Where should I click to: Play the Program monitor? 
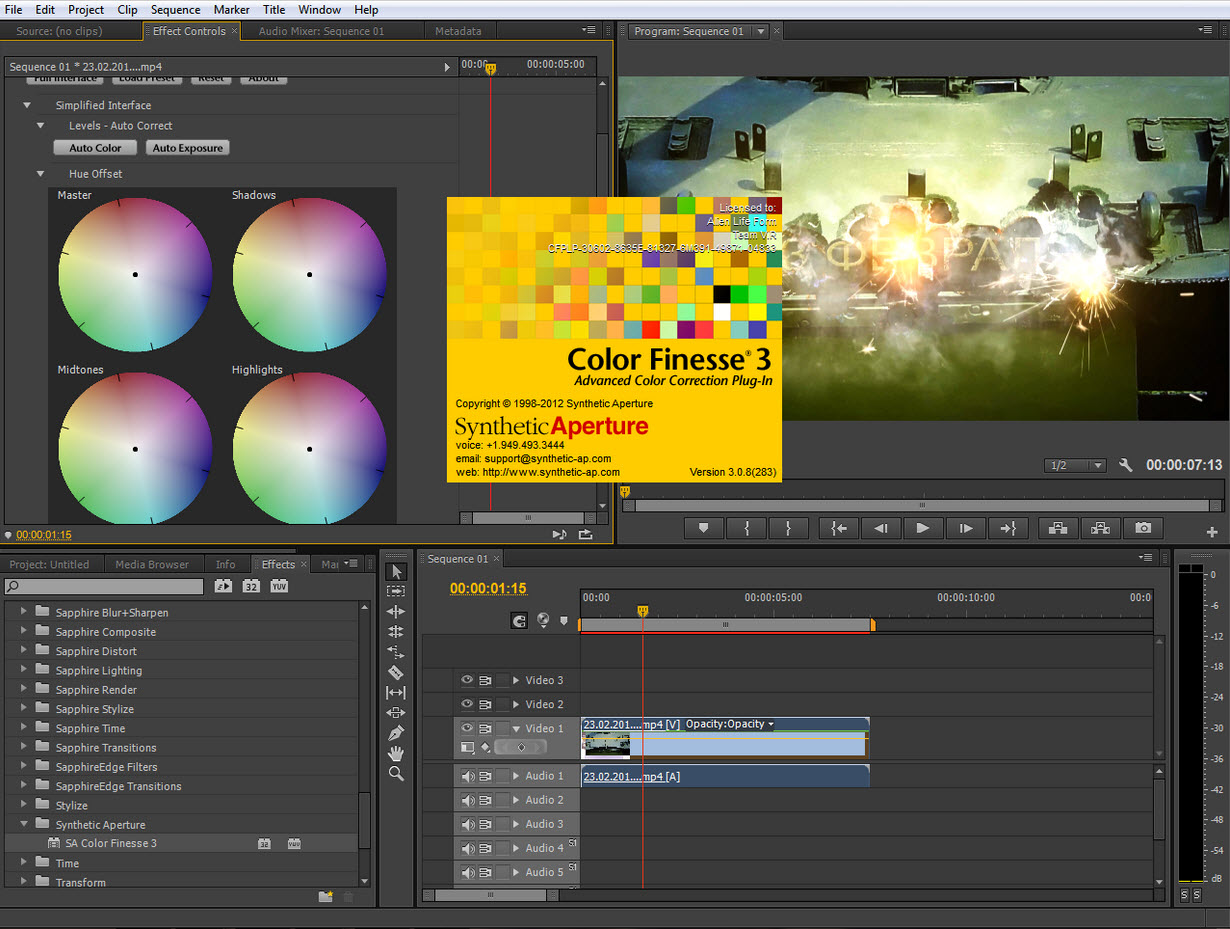923,528
